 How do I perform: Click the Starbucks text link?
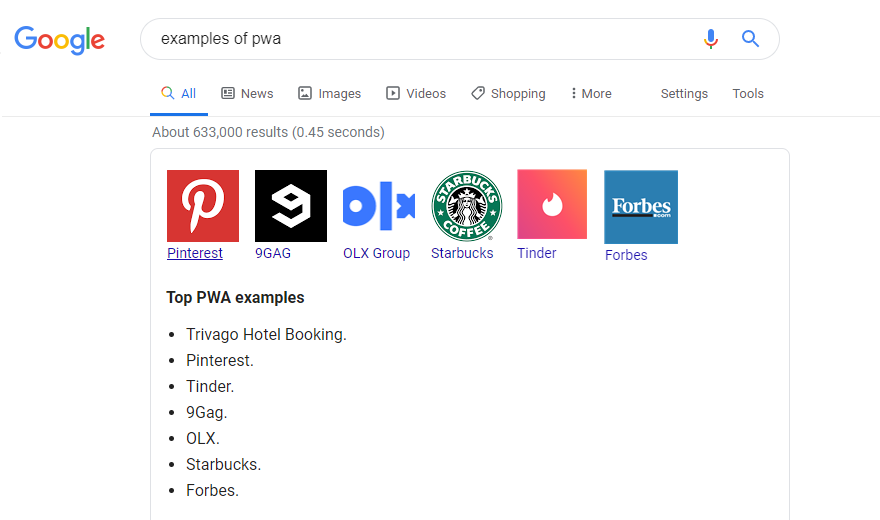pos(462,253)
